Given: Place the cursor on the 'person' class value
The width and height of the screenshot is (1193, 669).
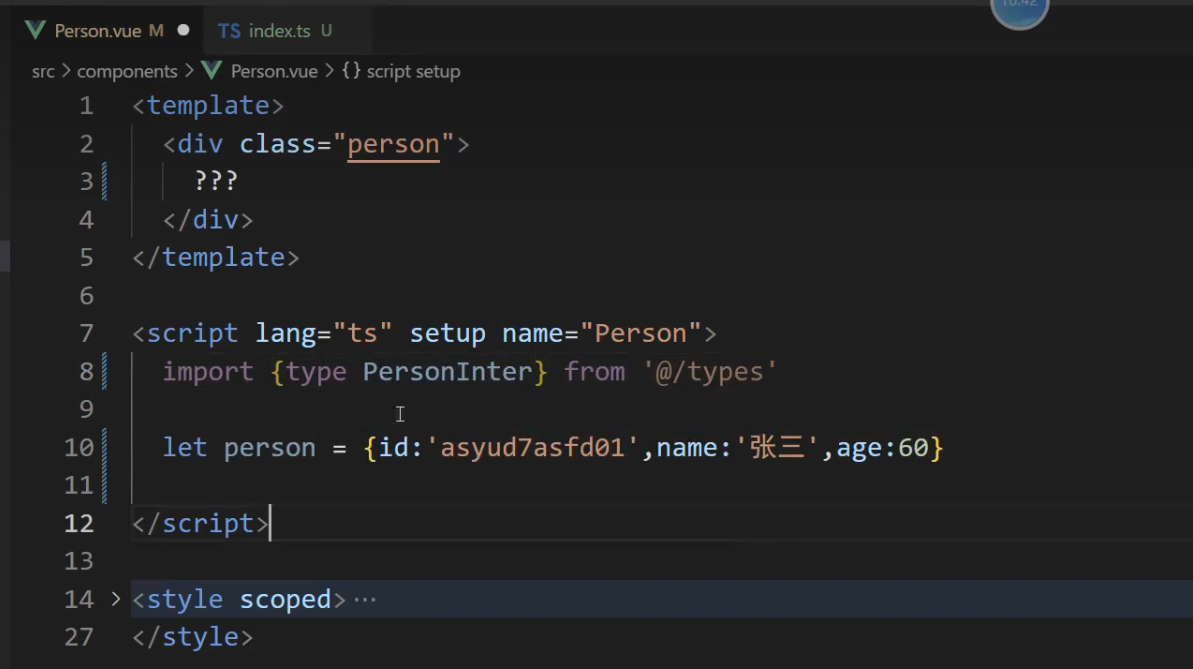Looking at the screenshot, I should (x=393, y=144).
